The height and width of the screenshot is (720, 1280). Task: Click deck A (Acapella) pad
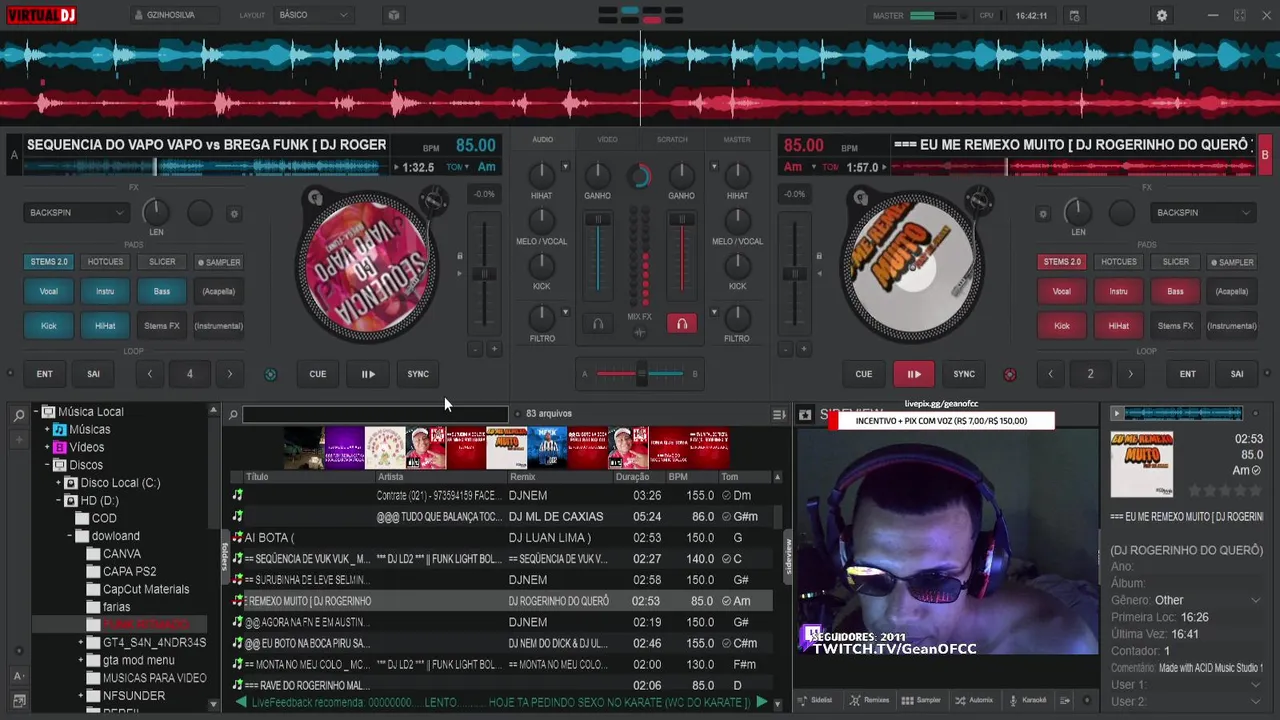tap(219, 291)
